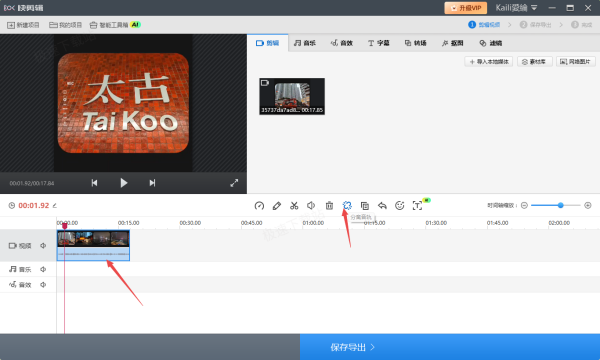
Task: Click step 1 edit video indicator
Action: click(484, 25)
